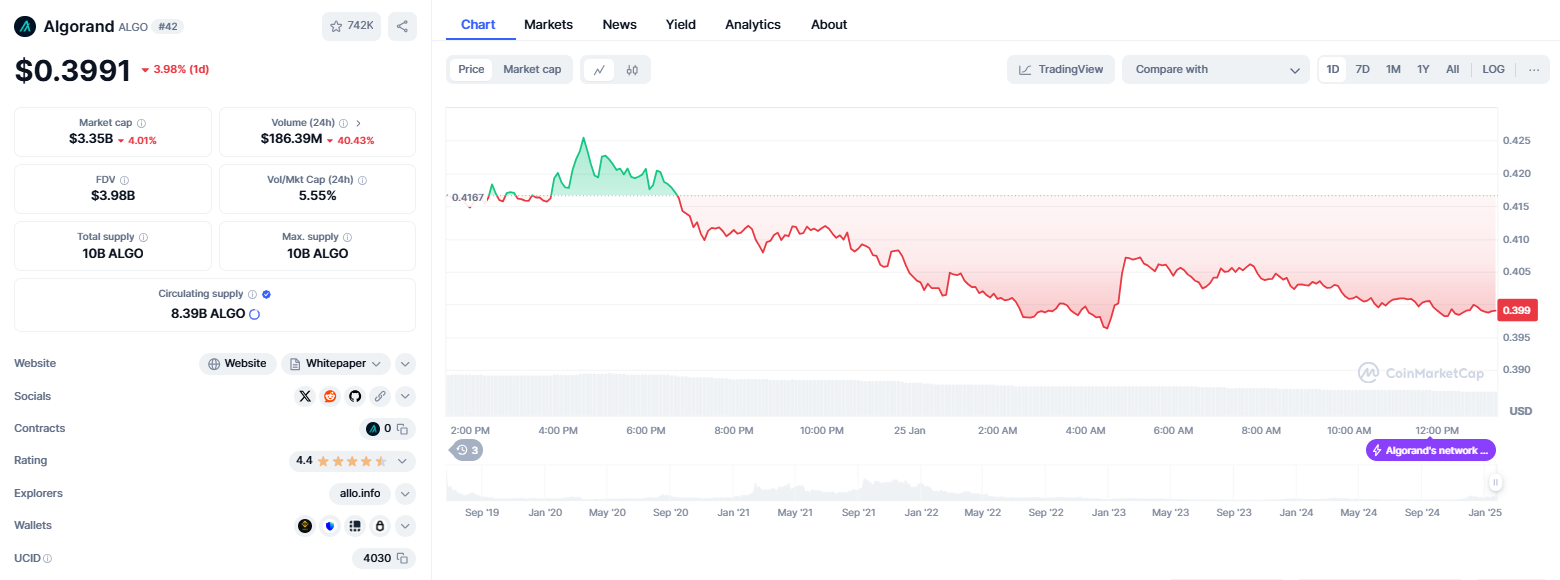Open the Volume (24h) arrow chevron

pos(358,123)
